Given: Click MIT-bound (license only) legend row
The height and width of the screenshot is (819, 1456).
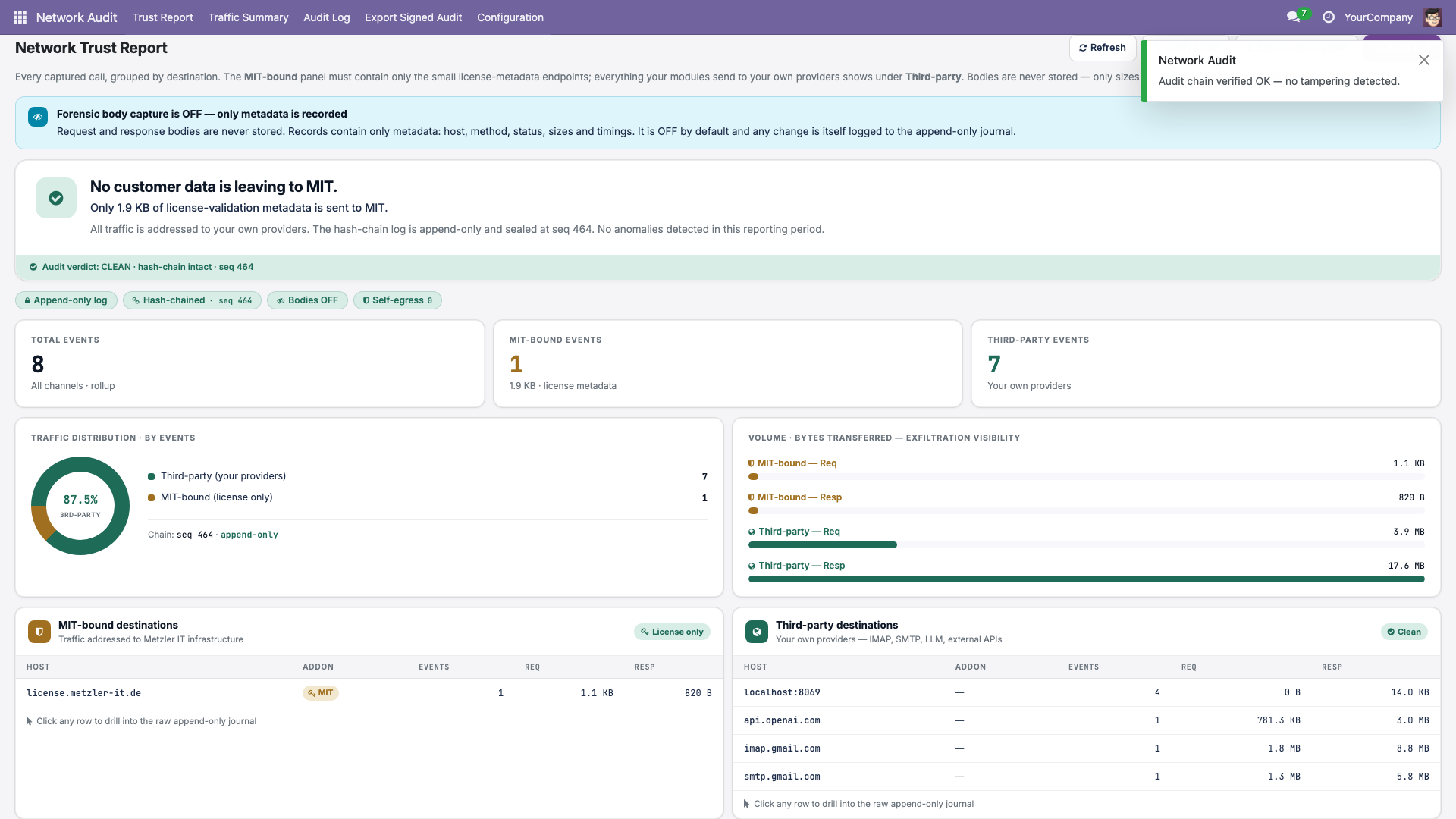Looking at the screenshot, I should [428, 497].
